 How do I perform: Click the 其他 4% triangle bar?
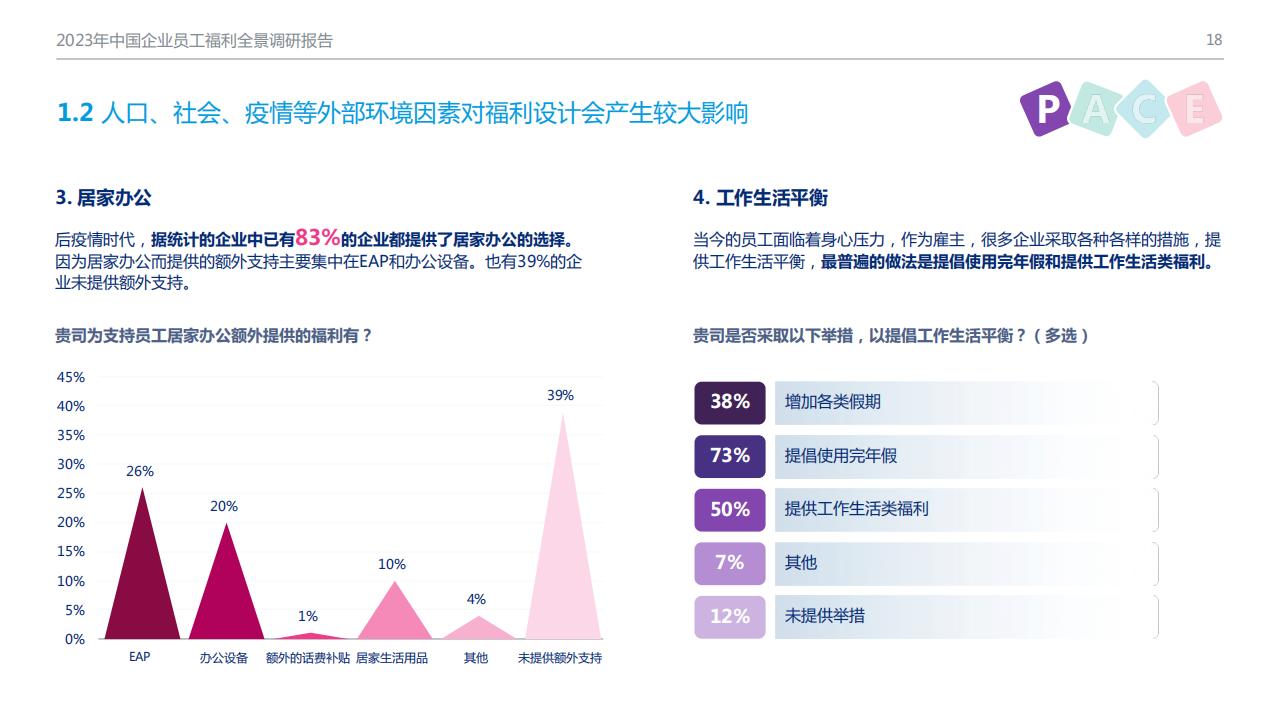click(477, 630)
